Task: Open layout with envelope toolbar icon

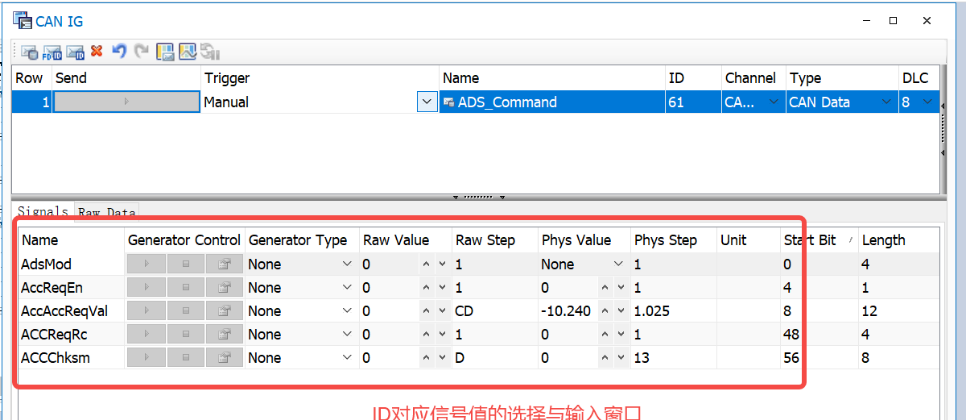Action: 164,52
